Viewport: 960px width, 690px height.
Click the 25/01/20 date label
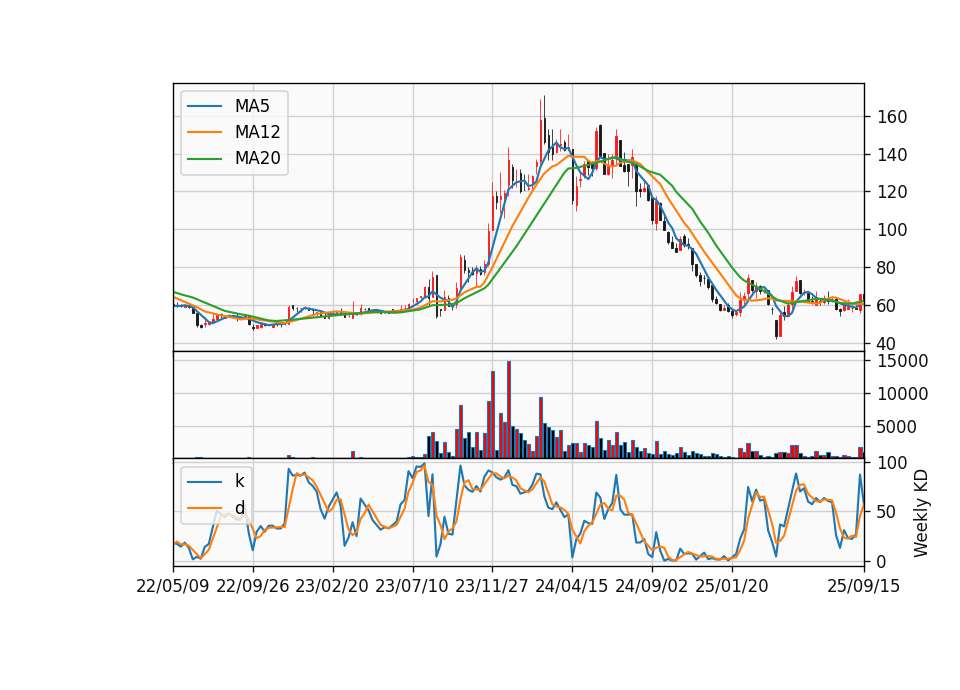(x=732, y=586)
